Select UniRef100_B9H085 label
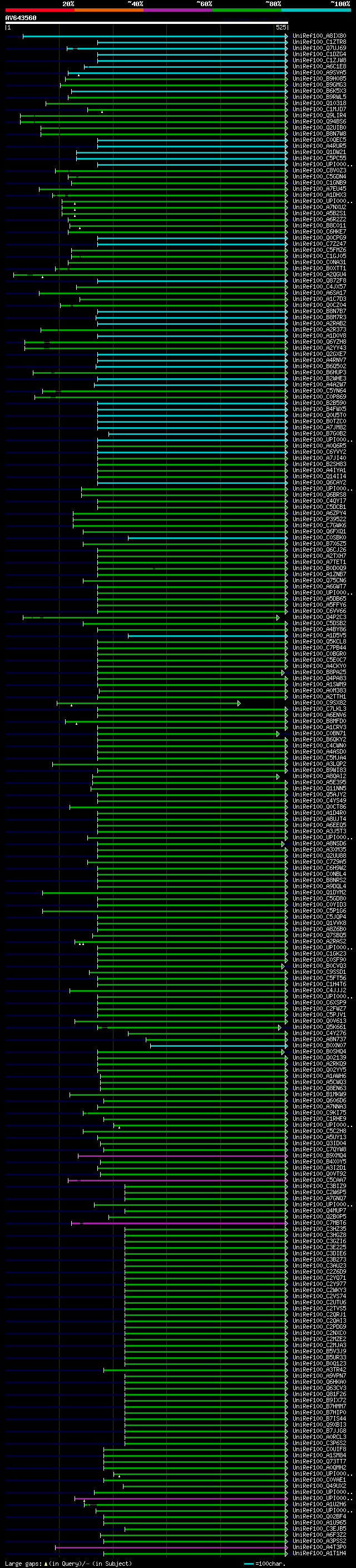Image resolution: width=356 pixels, height=1568 pixels. pos(319,79)
